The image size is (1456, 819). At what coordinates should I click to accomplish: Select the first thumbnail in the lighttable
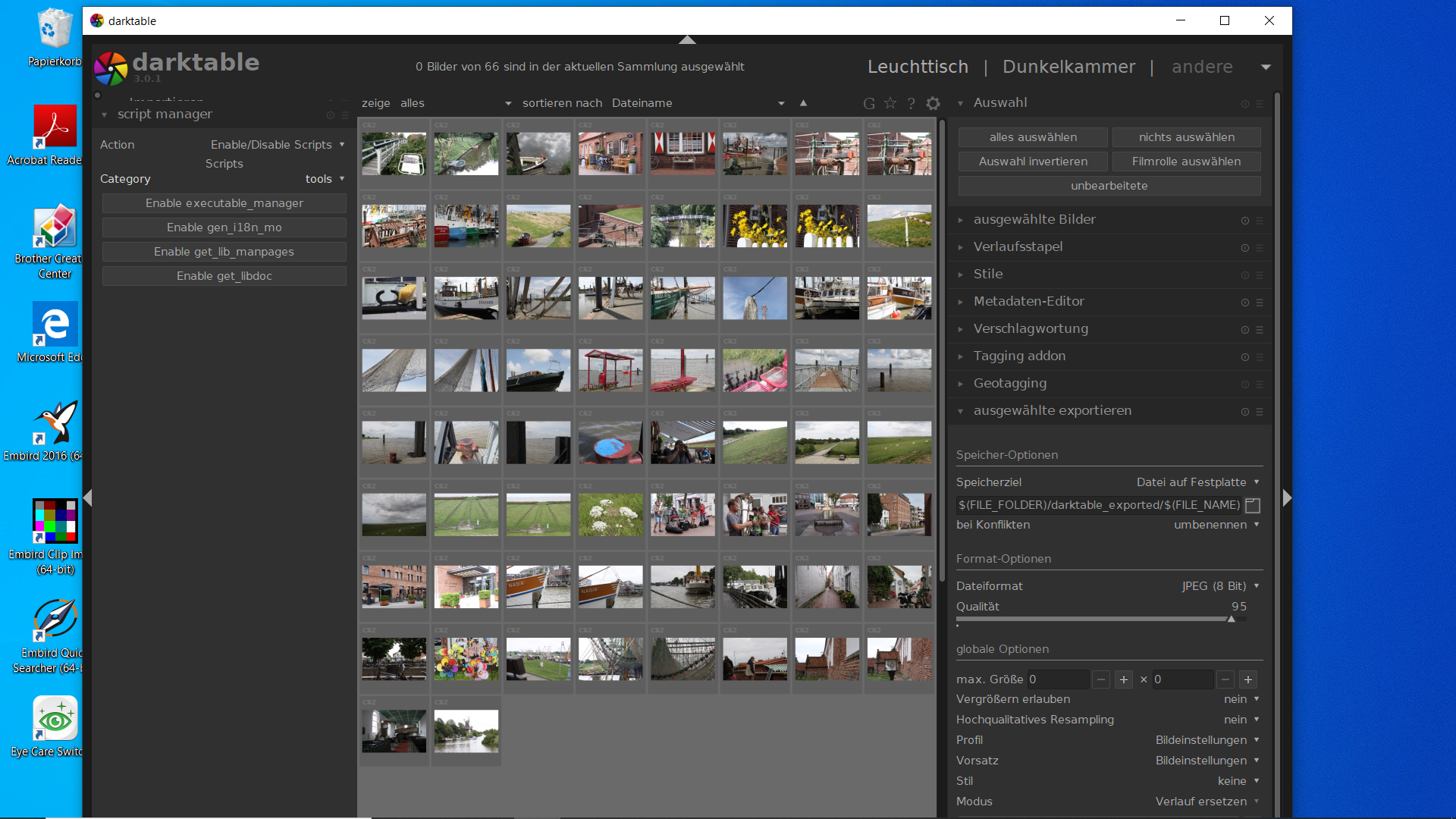coord(394,154)
